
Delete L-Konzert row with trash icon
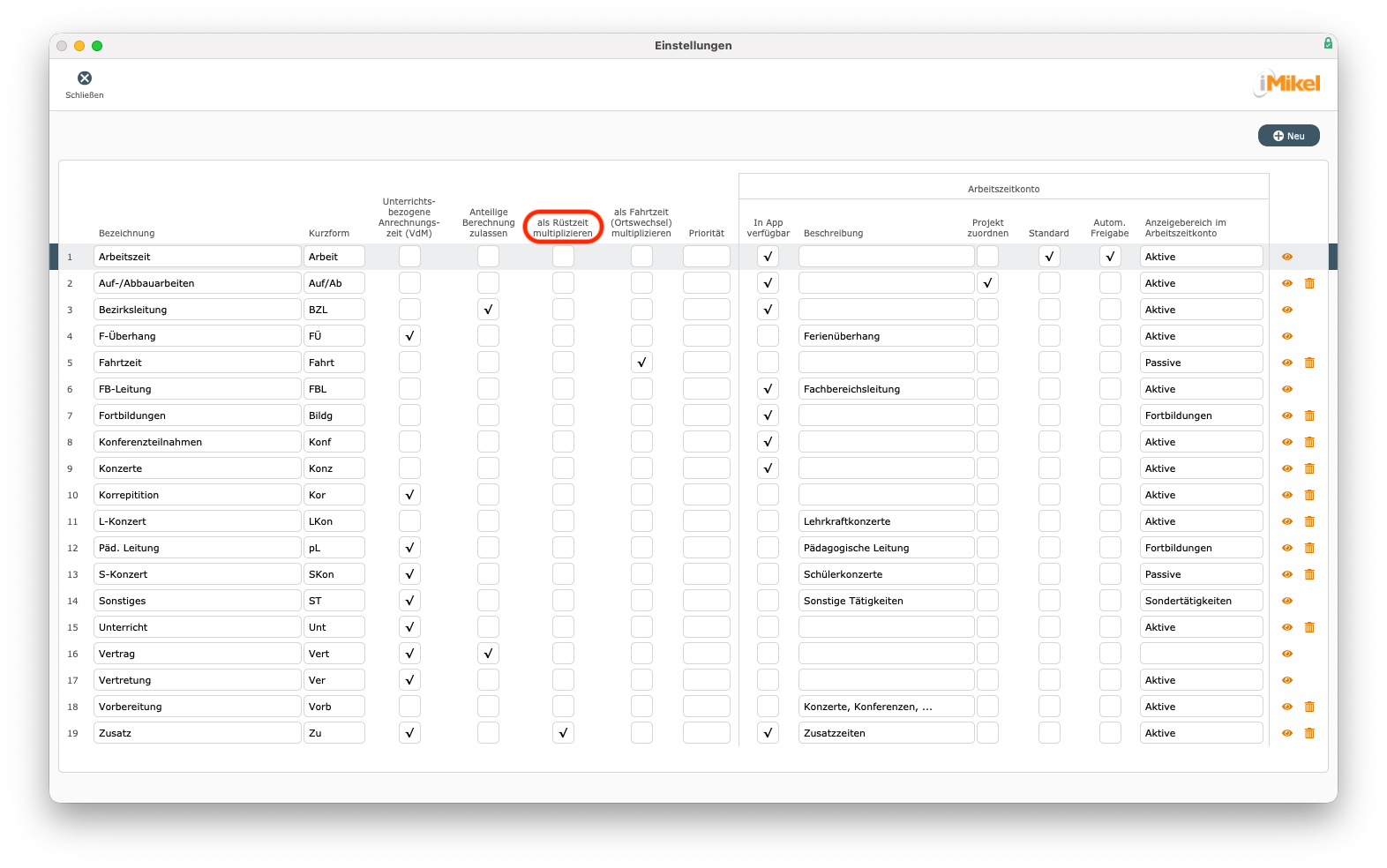tap(1309, 521)
